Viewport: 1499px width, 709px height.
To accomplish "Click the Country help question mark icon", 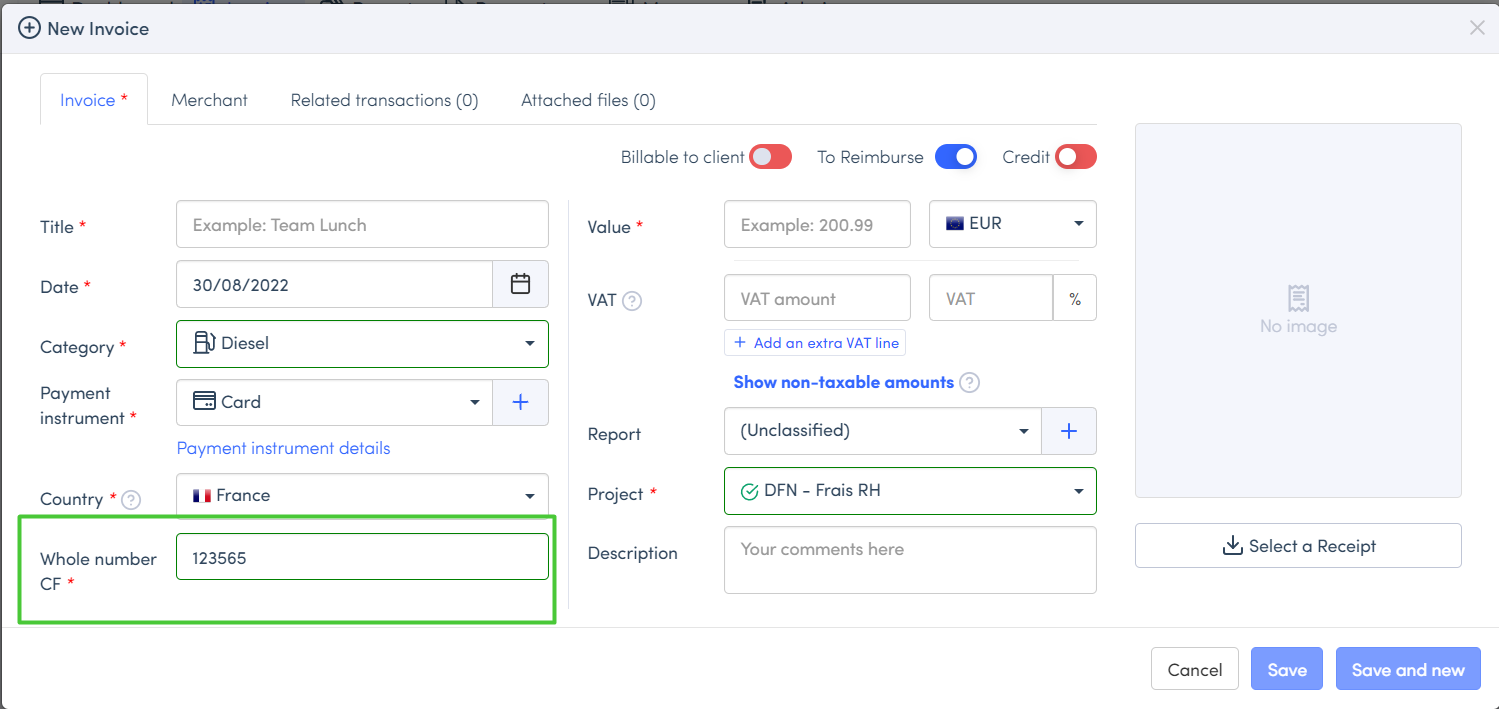I will coord(131,499).
